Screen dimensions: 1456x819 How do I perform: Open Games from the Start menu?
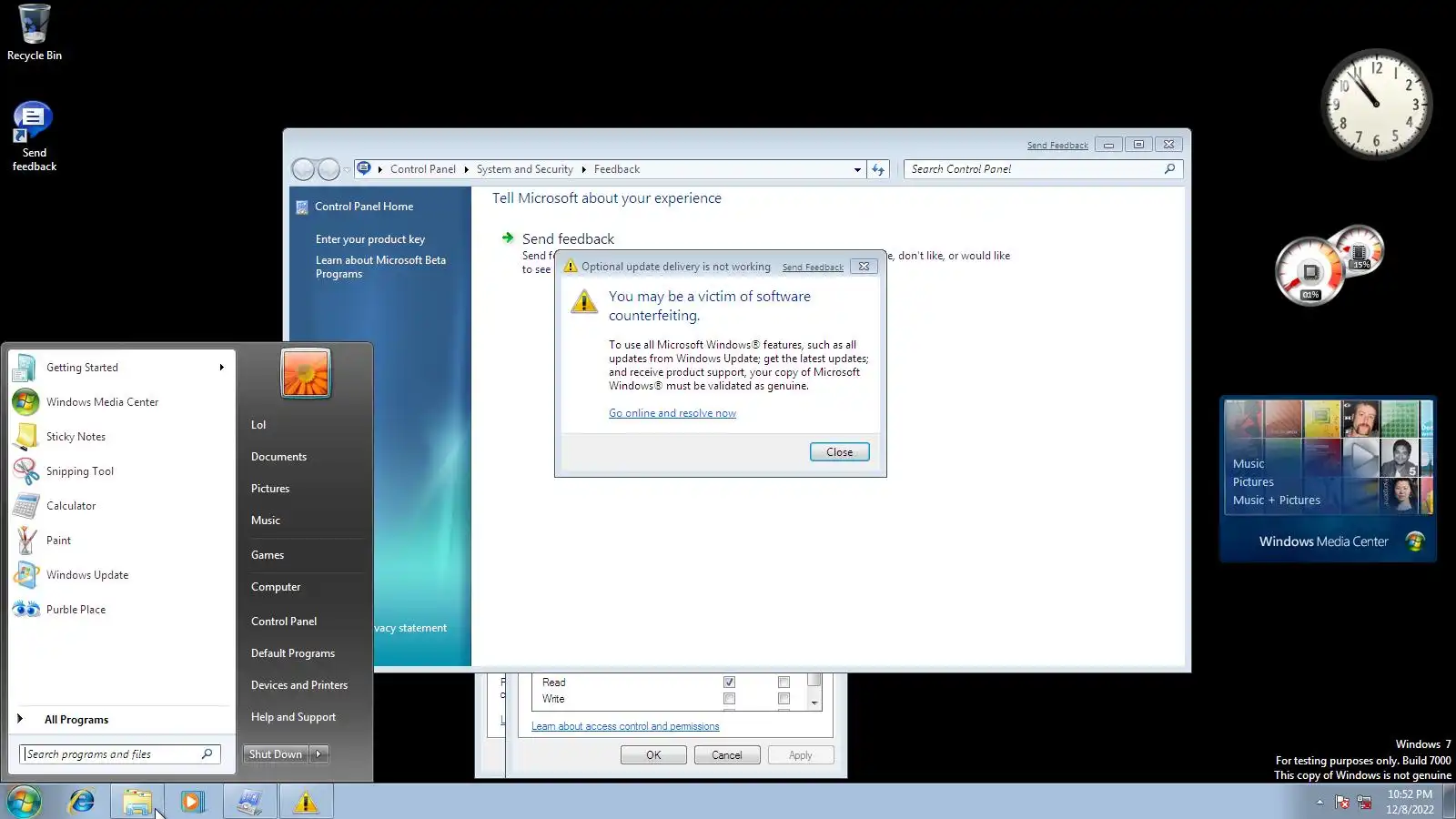point(268,555)
